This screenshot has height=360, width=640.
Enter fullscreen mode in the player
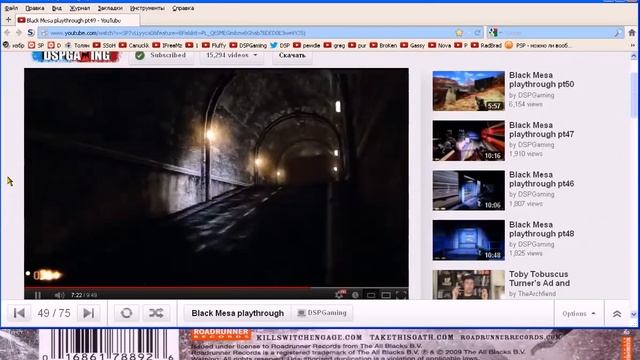click(x=401, y=295)
